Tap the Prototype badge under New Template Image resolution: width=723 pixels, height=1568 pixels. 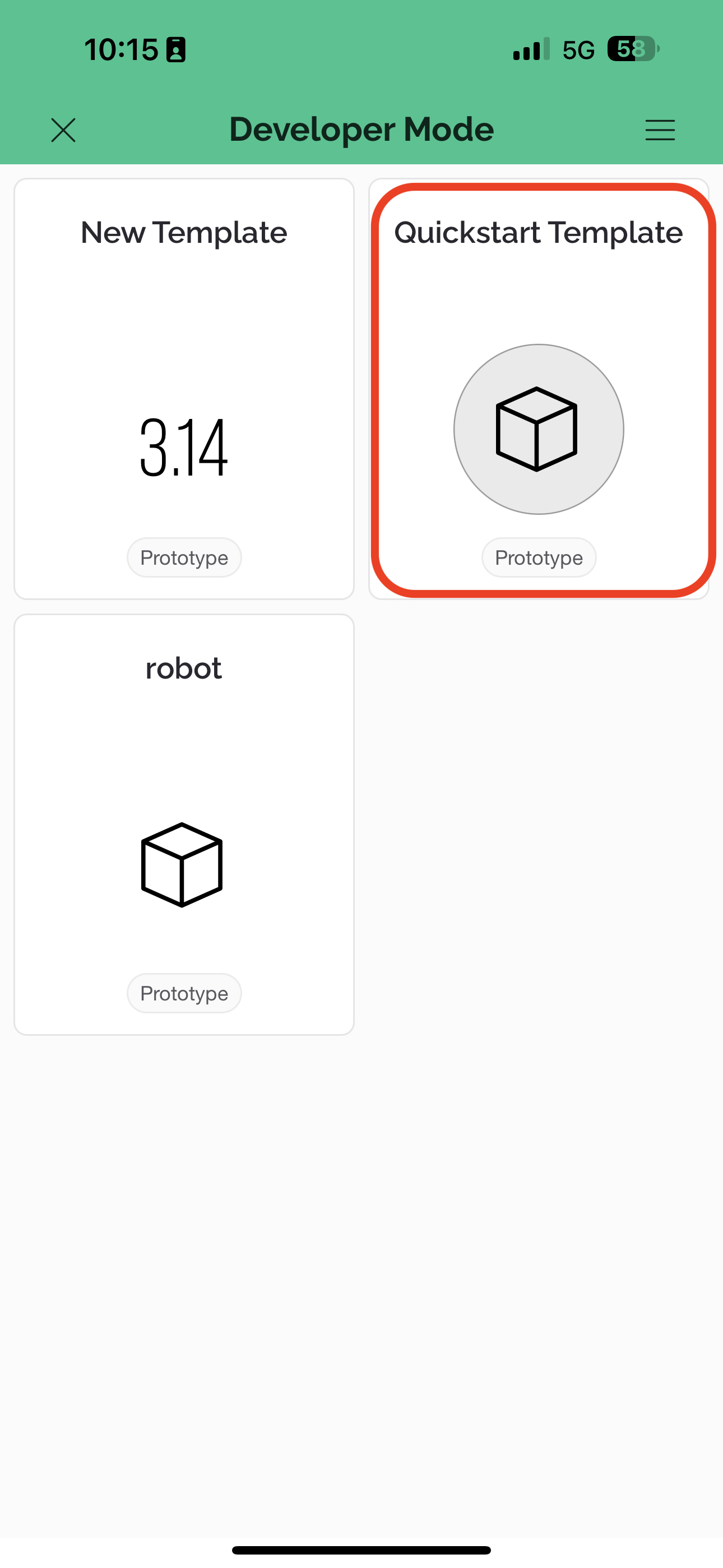coord(184,557)
